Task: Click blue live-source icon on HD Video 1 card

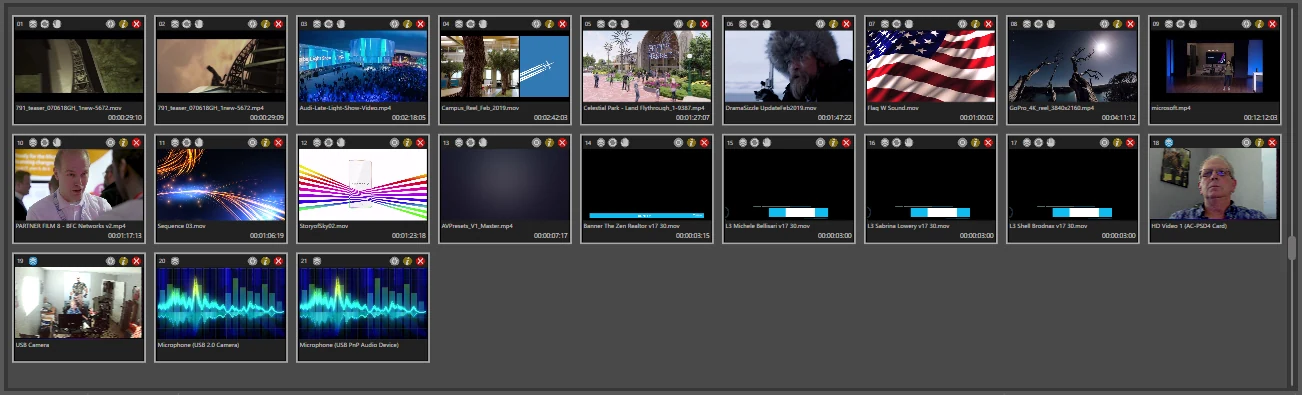Action: pyautogui.click(x=1169, y=143)
